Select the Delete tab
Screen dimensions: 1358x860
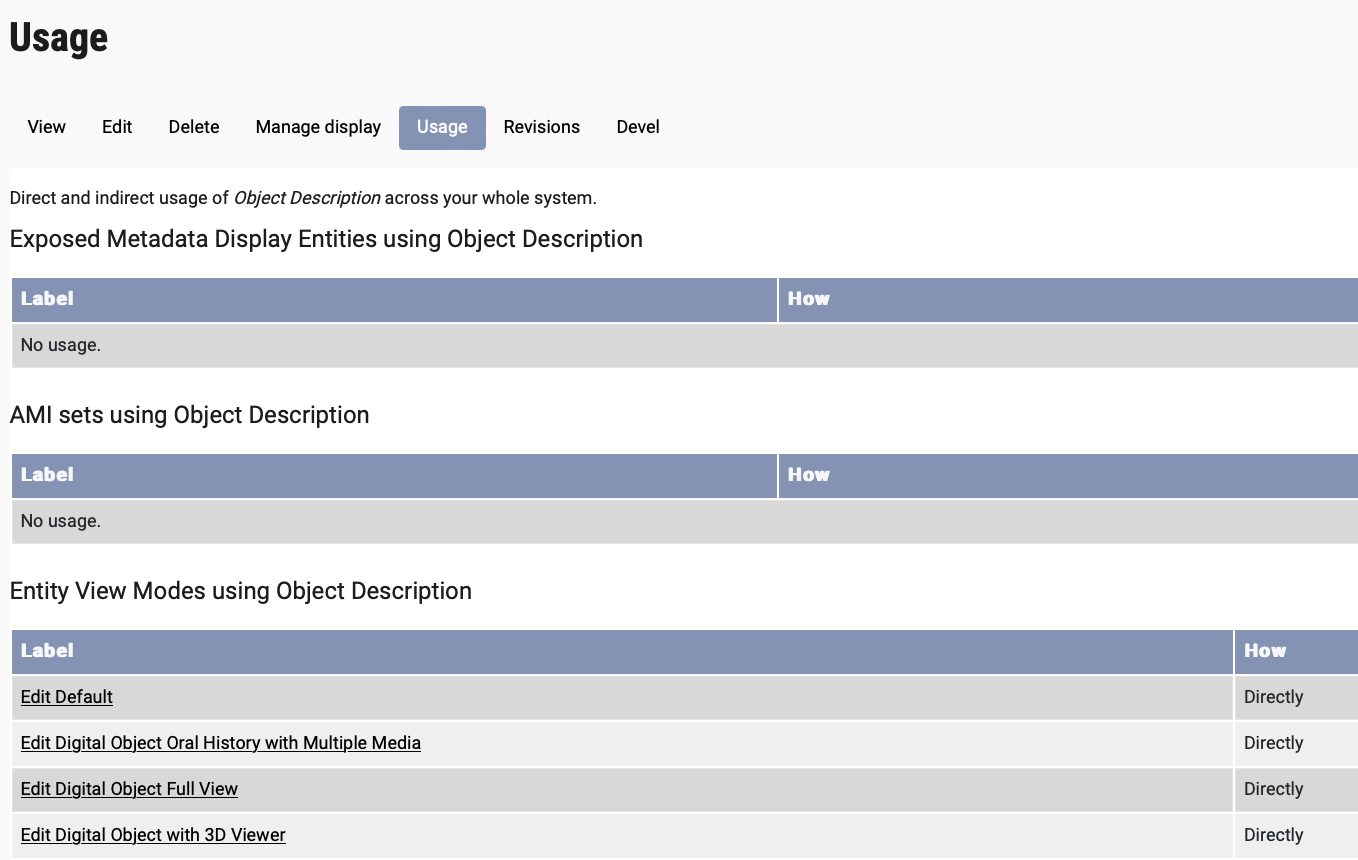[x=194, y=127]
